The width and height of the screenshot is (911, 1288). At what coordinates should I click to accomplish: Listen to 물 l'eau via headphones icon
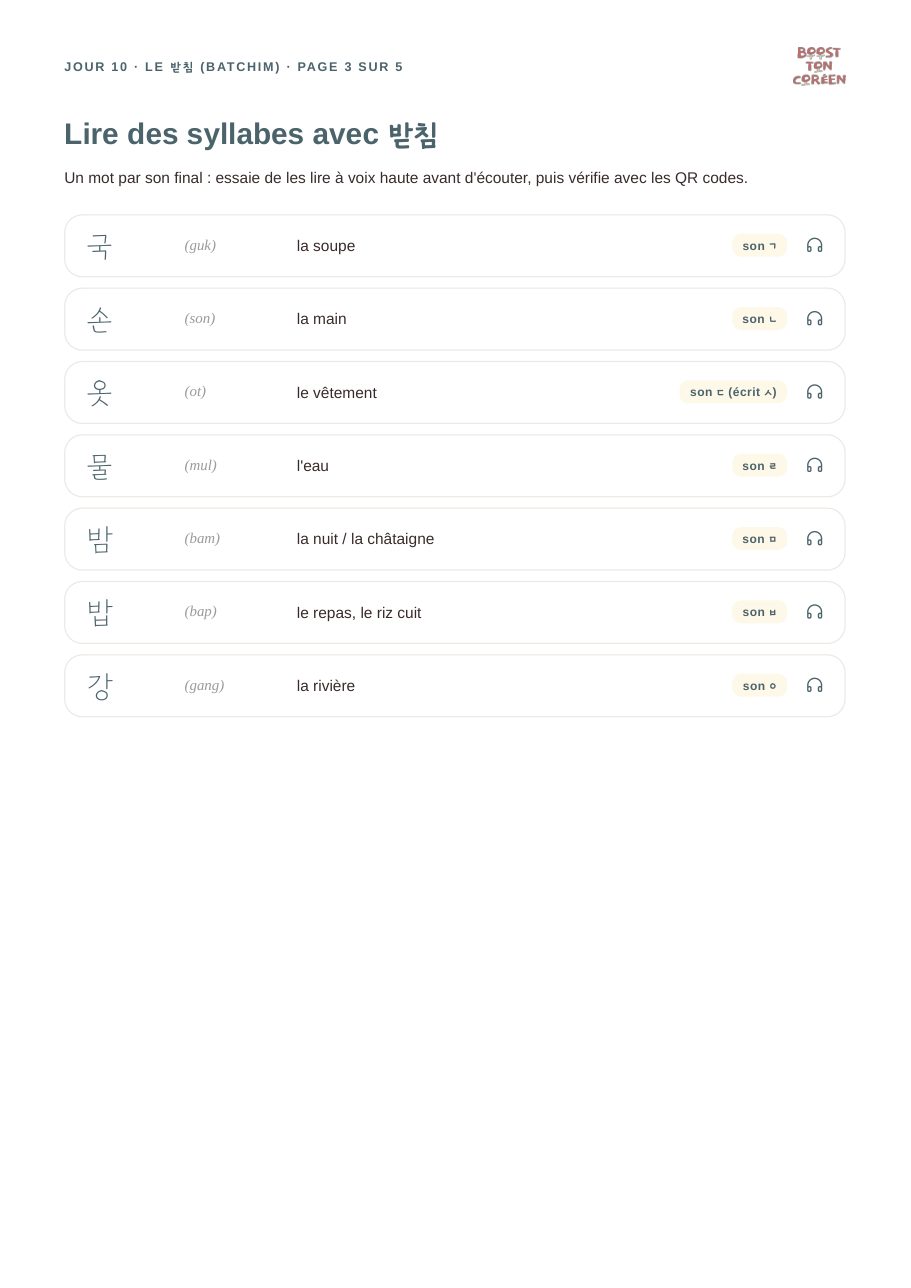click(814, 465)
